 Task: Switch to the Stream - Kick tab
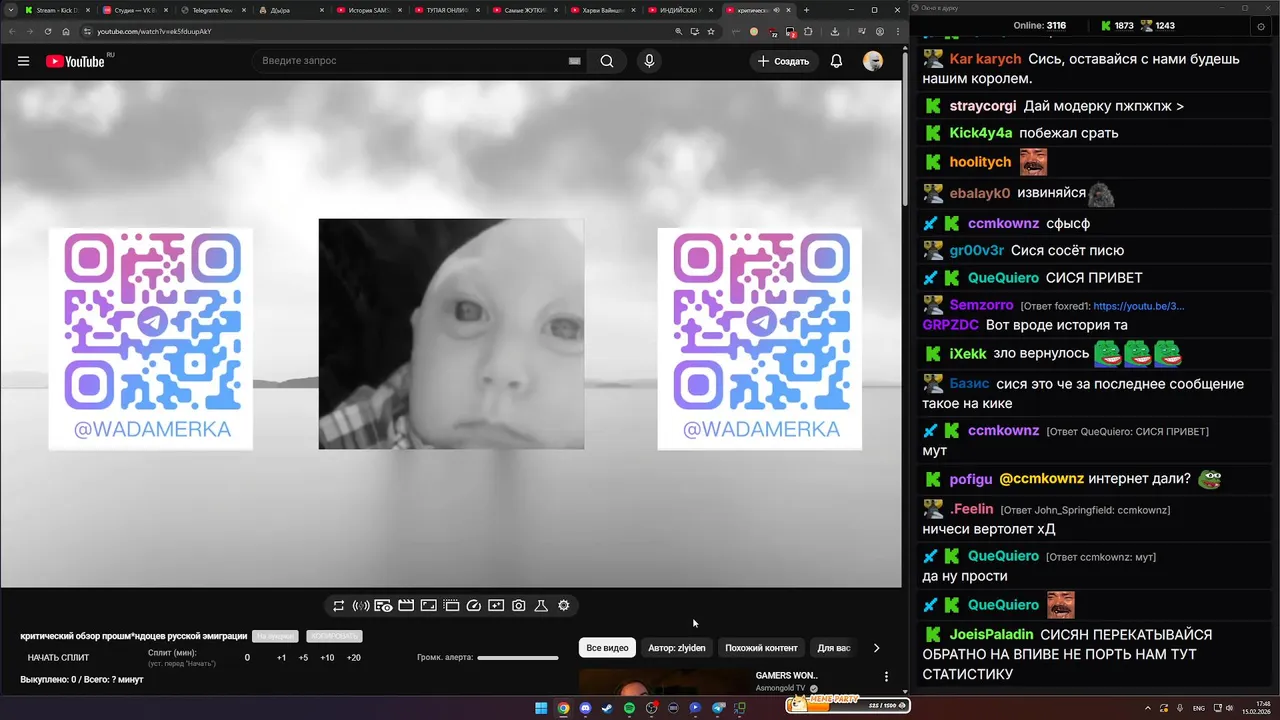(57, 10)
